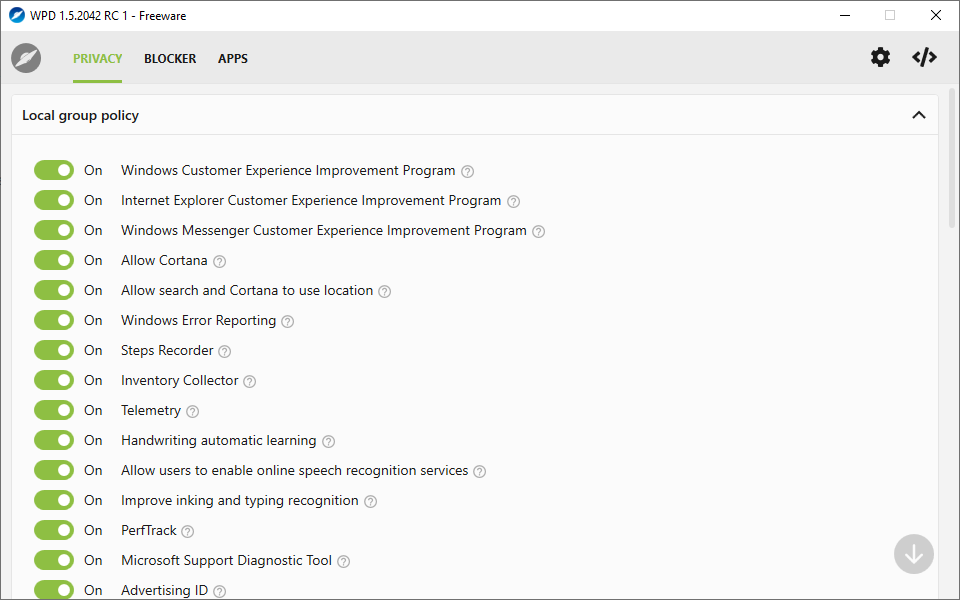The height and width of the screenshot is (600, 960).
Task: View help for Inventory Collector
Action: pyautogui.click(x=249, y=381)
